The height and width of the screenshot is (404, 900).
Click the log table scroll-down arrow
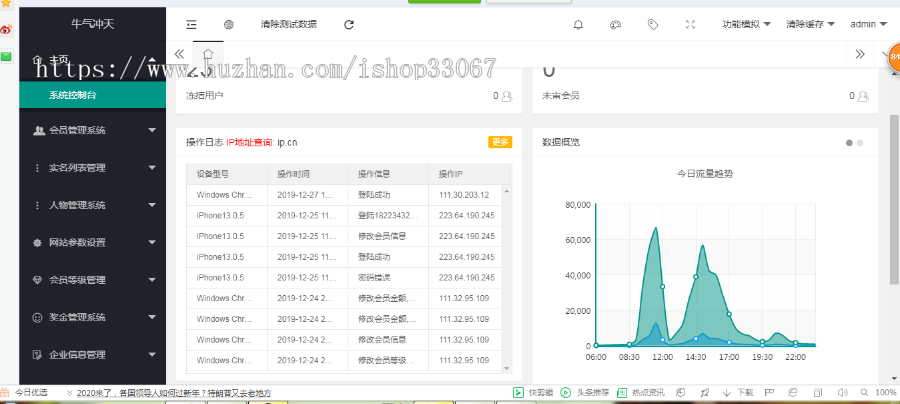tap(506, 368)
